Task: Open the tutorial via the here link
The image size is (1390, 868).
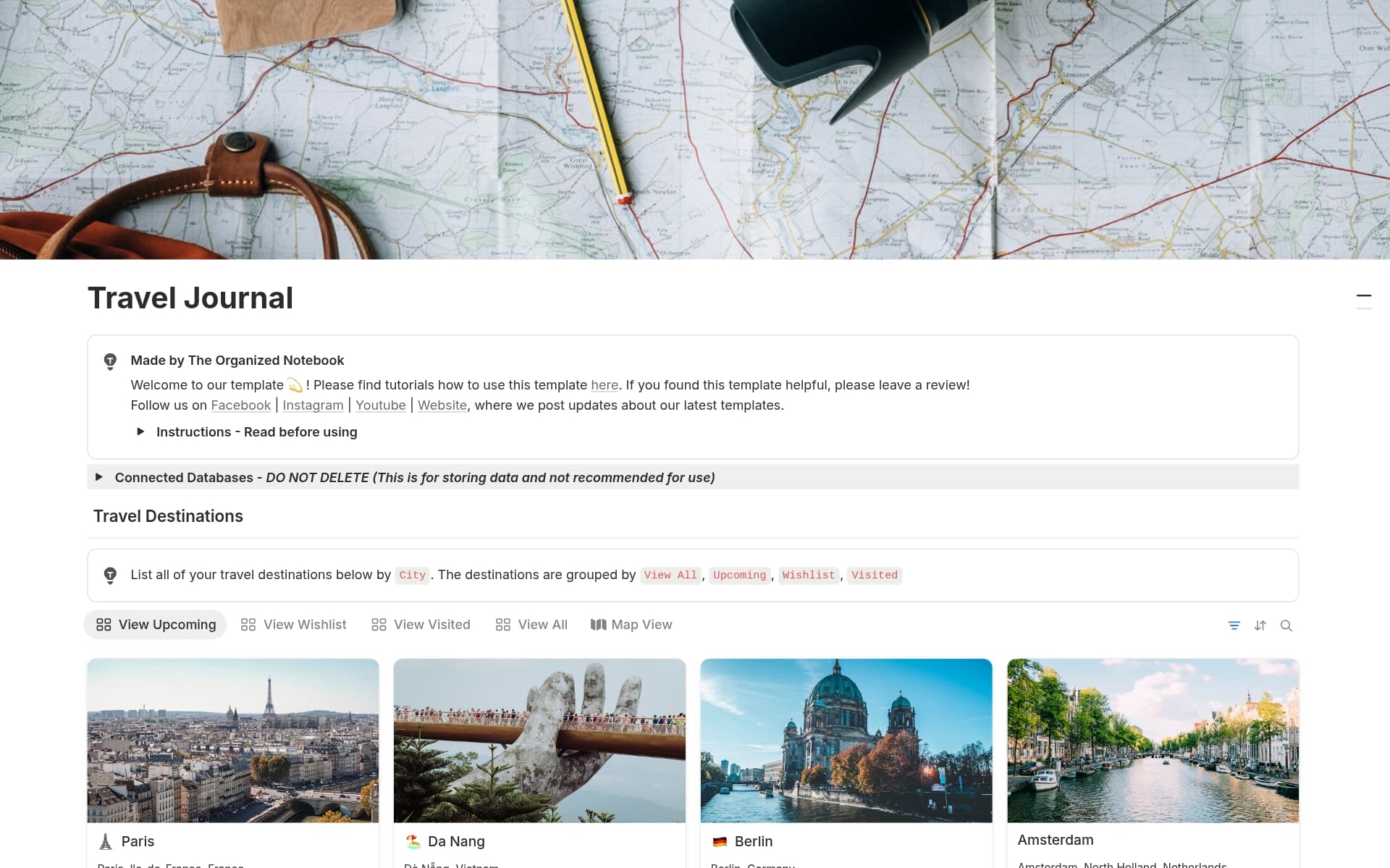Action: [605, 384]
